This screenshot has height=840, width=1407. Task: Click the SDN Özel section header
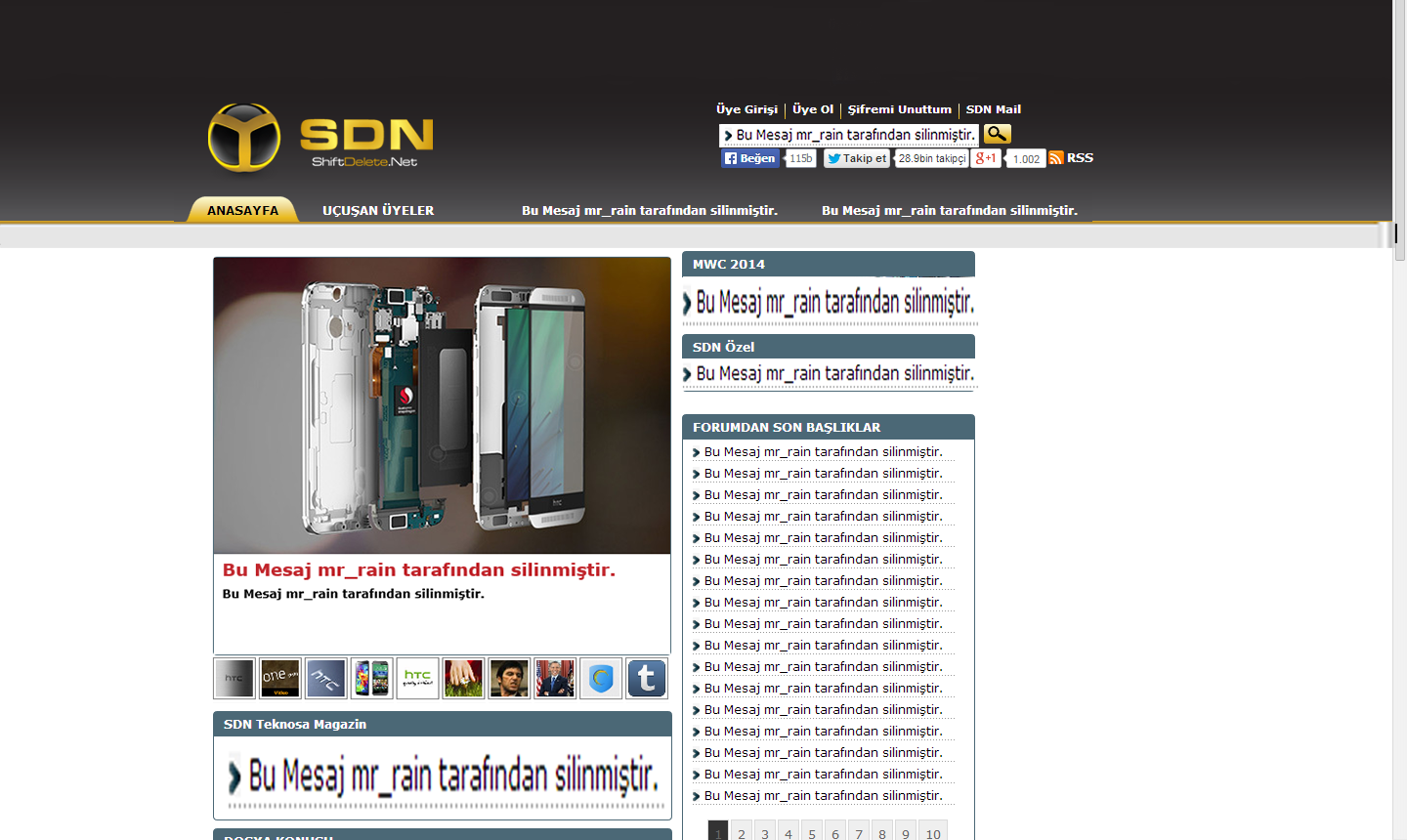(x=829, y=347)
